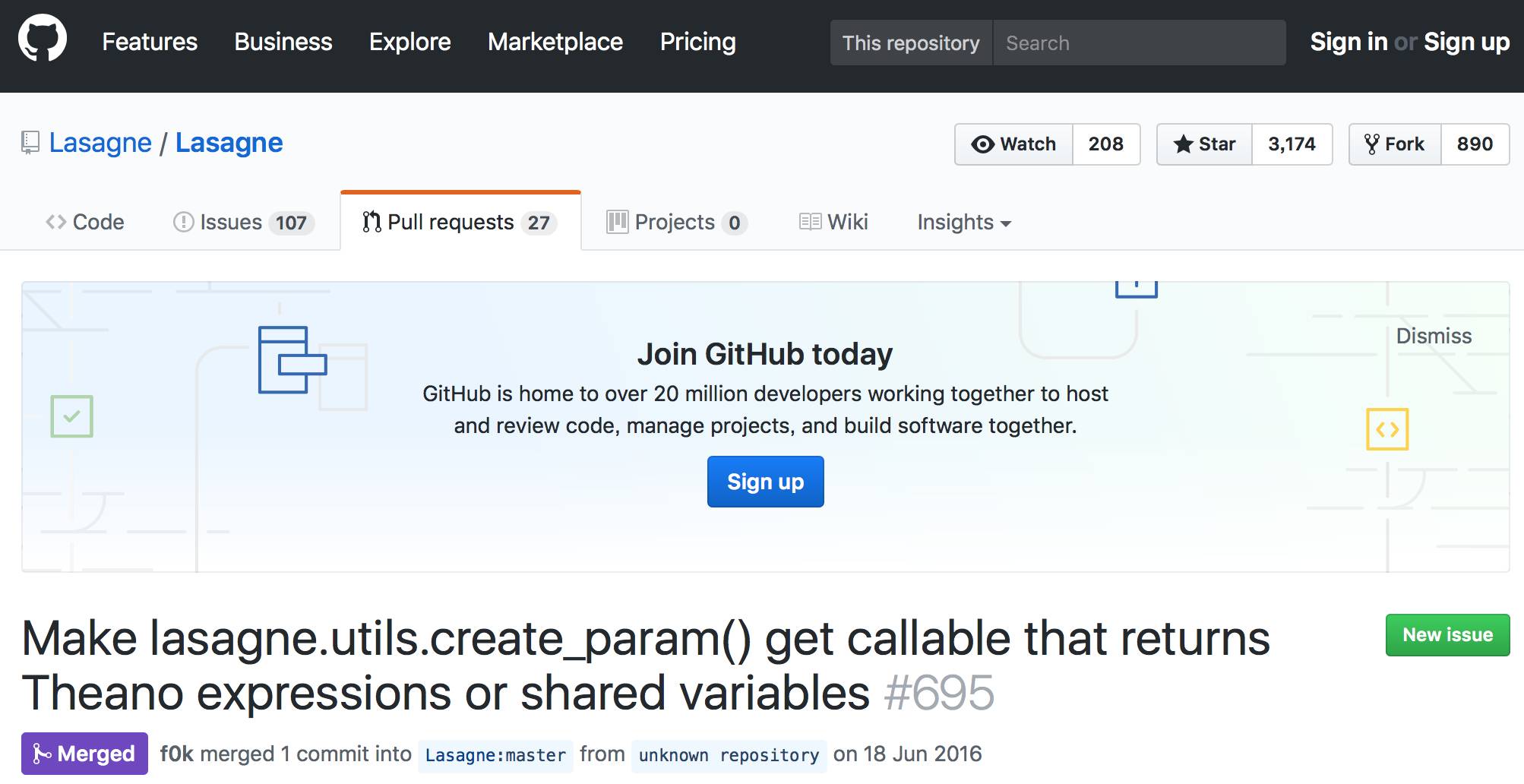Click the Wiki tab book icon
1524x784 pixels.
pos(810,222)
